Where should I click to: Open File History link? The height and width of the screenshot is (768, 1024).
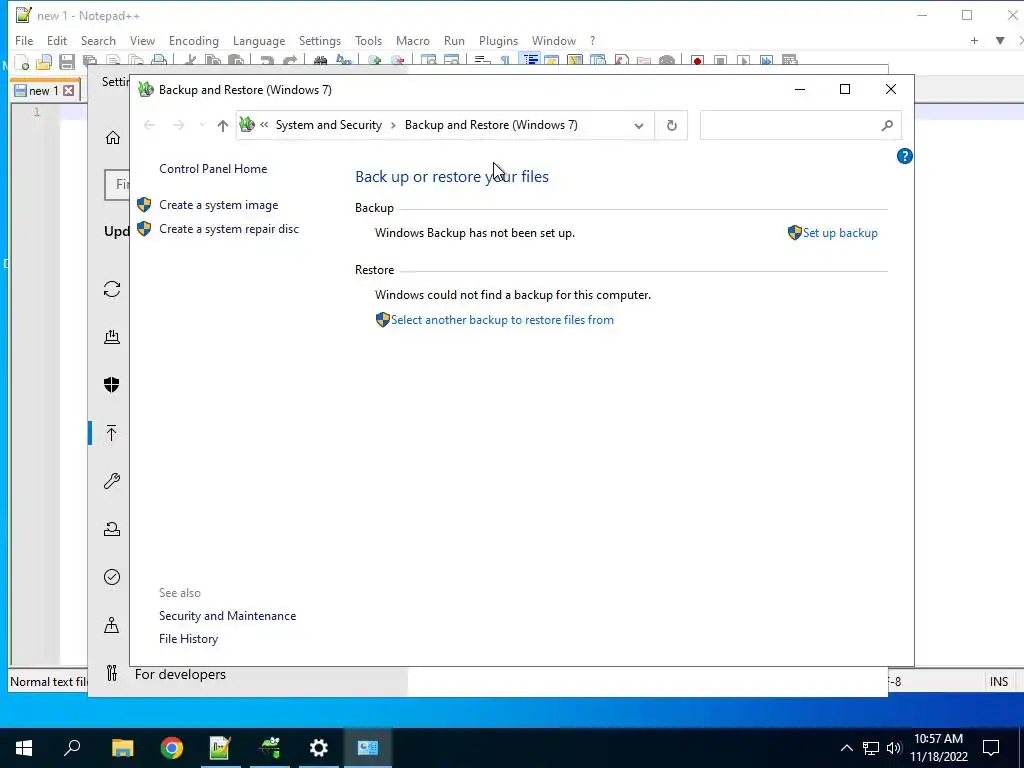[188, 639]
